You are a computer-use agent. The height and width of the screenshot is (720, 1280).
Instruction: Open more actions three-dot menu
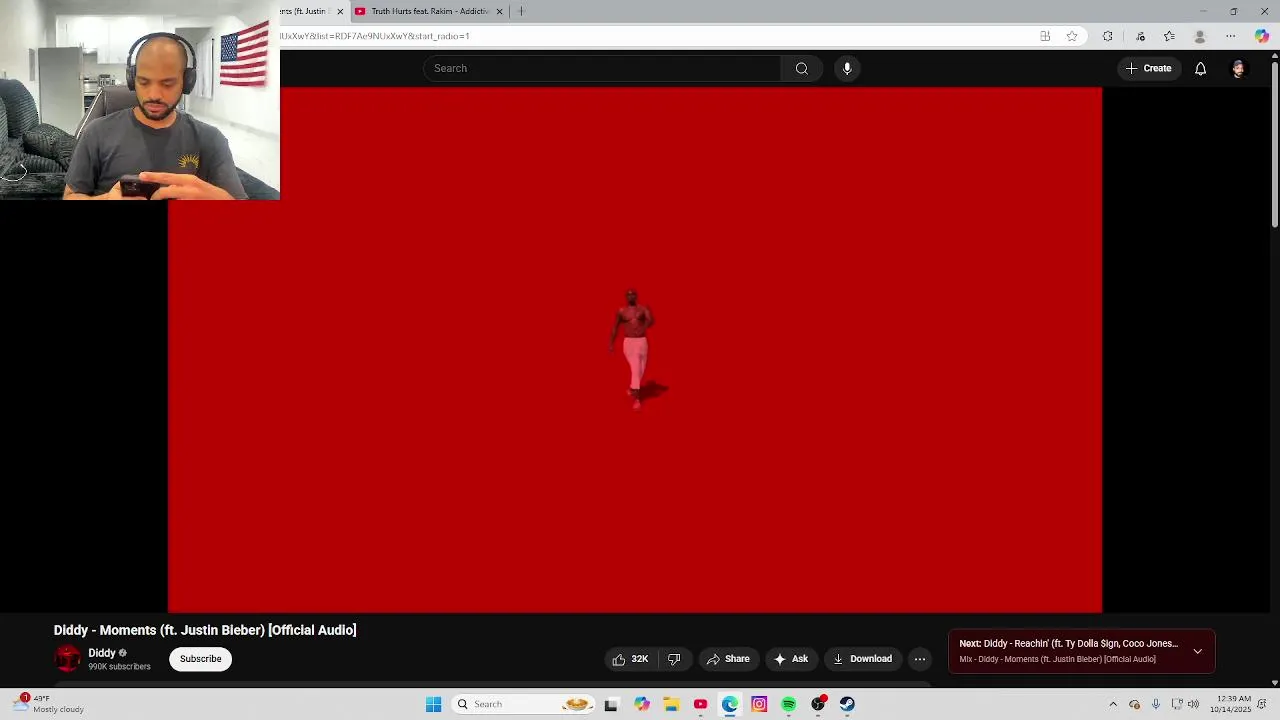[920, 659]
